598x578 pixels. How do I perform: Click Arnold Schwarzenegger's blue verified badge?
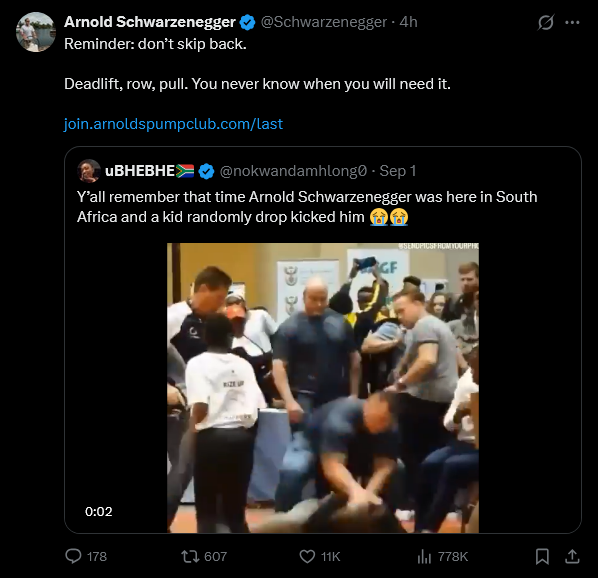pyautogui.click(x=247, y=22)
